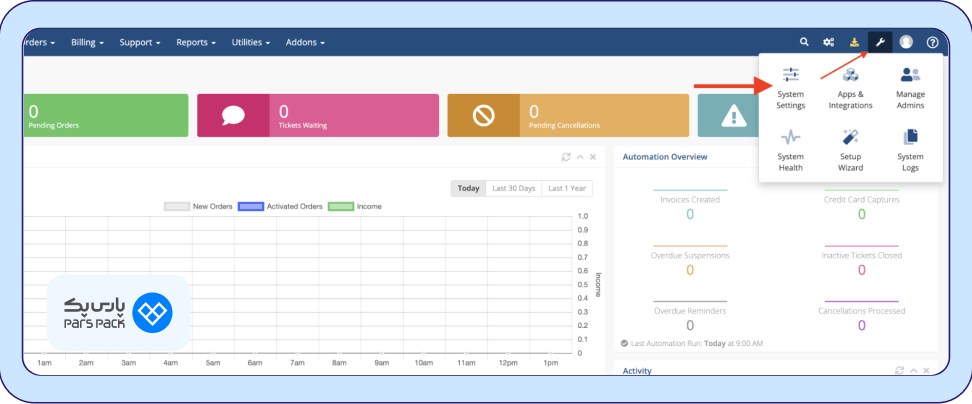Open Apps & Integrations
The height and width of the screenshot is (404, 972).
pyautogui.click(x=850, y=89)
